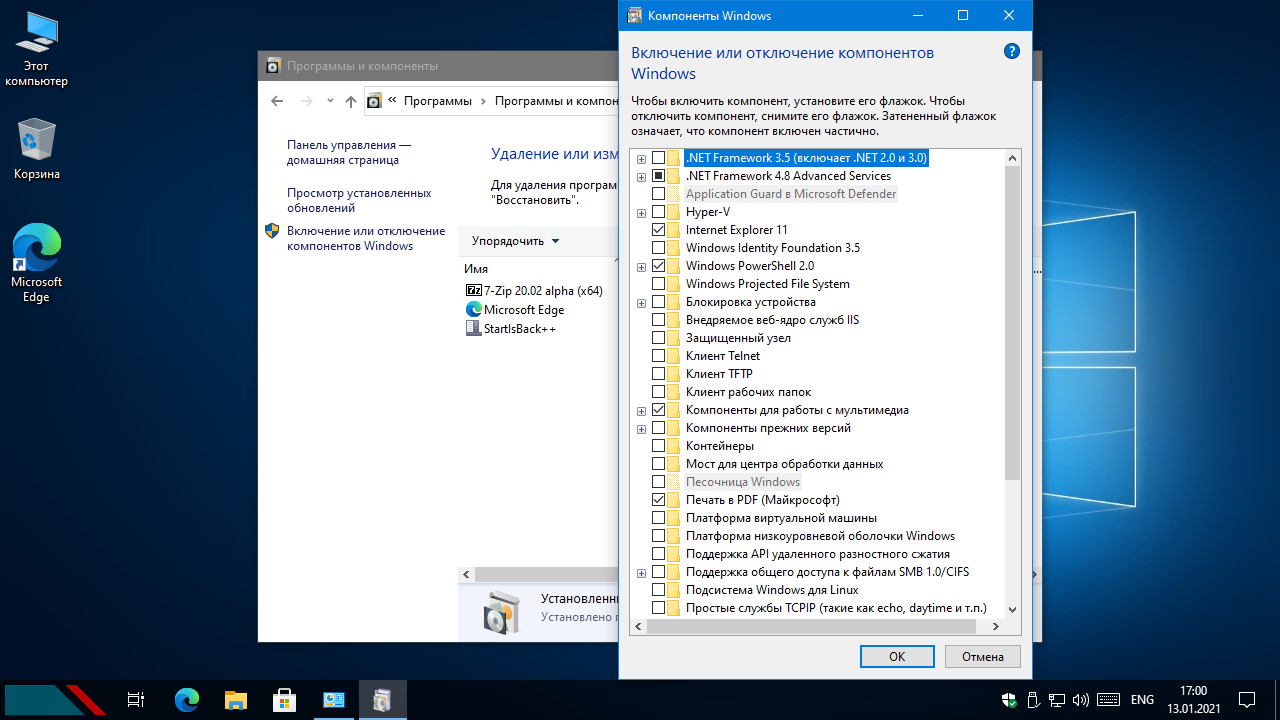
Task: Click the components list horizontal scroll-right arrow
Action: coord(995,626)
